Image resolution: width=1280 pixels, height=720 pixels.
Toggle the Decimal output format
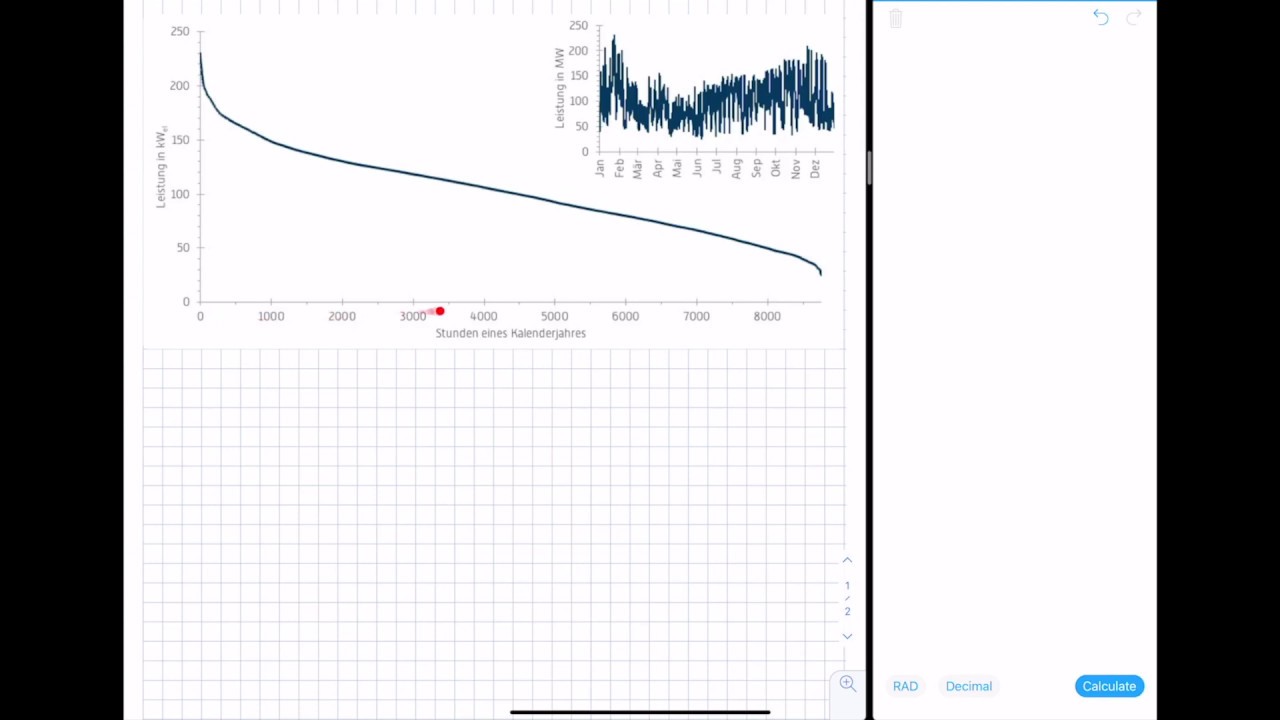coord(969,686)
